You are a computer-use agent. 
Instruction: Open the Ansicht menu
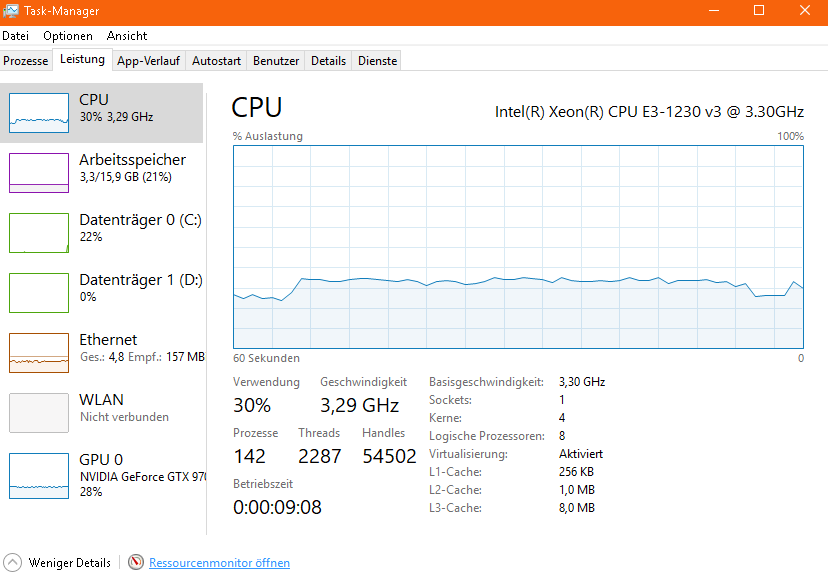[127, 35]
